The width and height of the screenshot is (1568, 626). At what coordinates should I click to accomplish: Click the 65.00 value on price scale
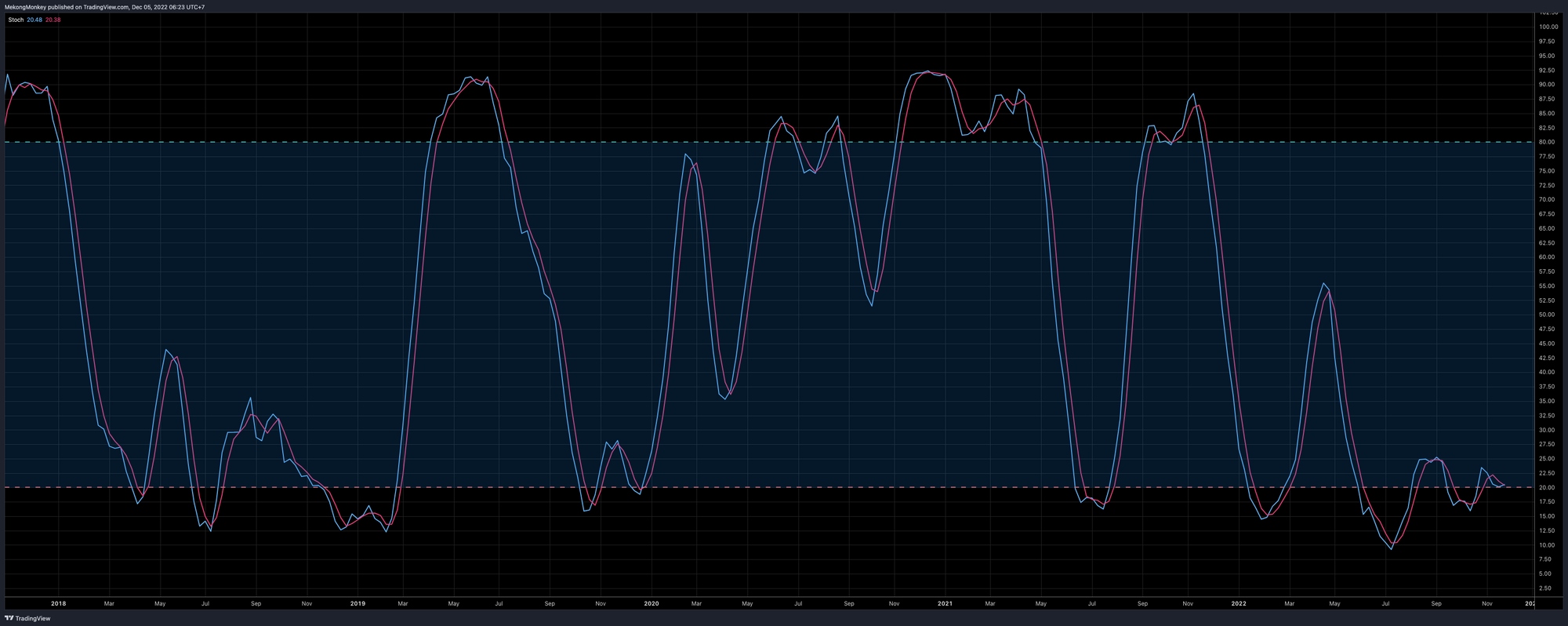1547,228
